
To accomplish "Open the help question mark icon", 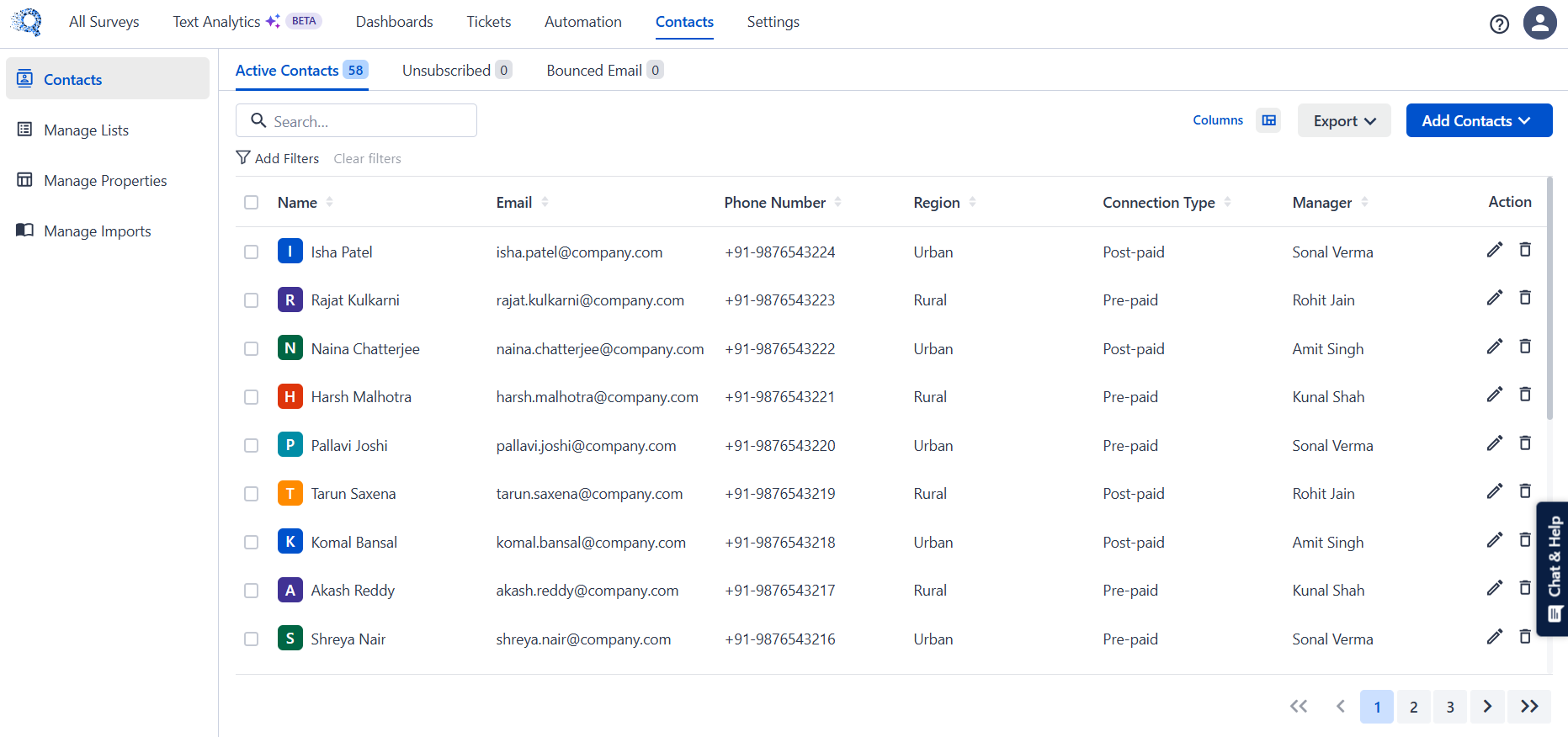I will [x=1498, y=24].
